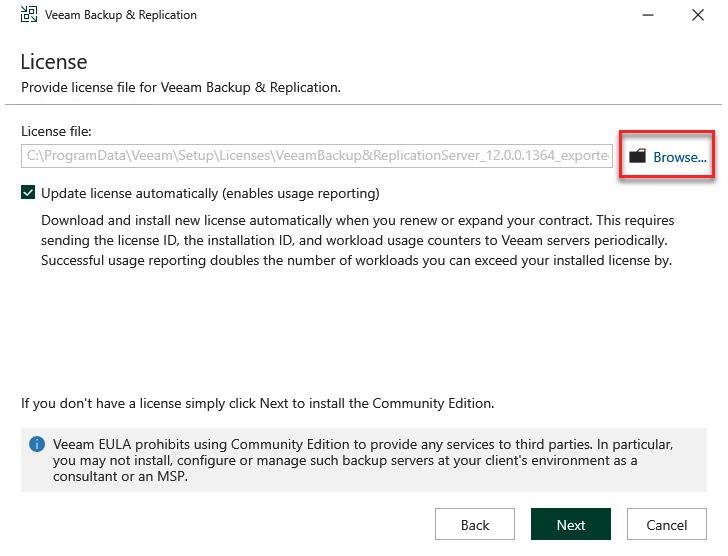Uncheck Update license automatically checkbox
This screenshot has width=728, height=556.
pos(28,192)
